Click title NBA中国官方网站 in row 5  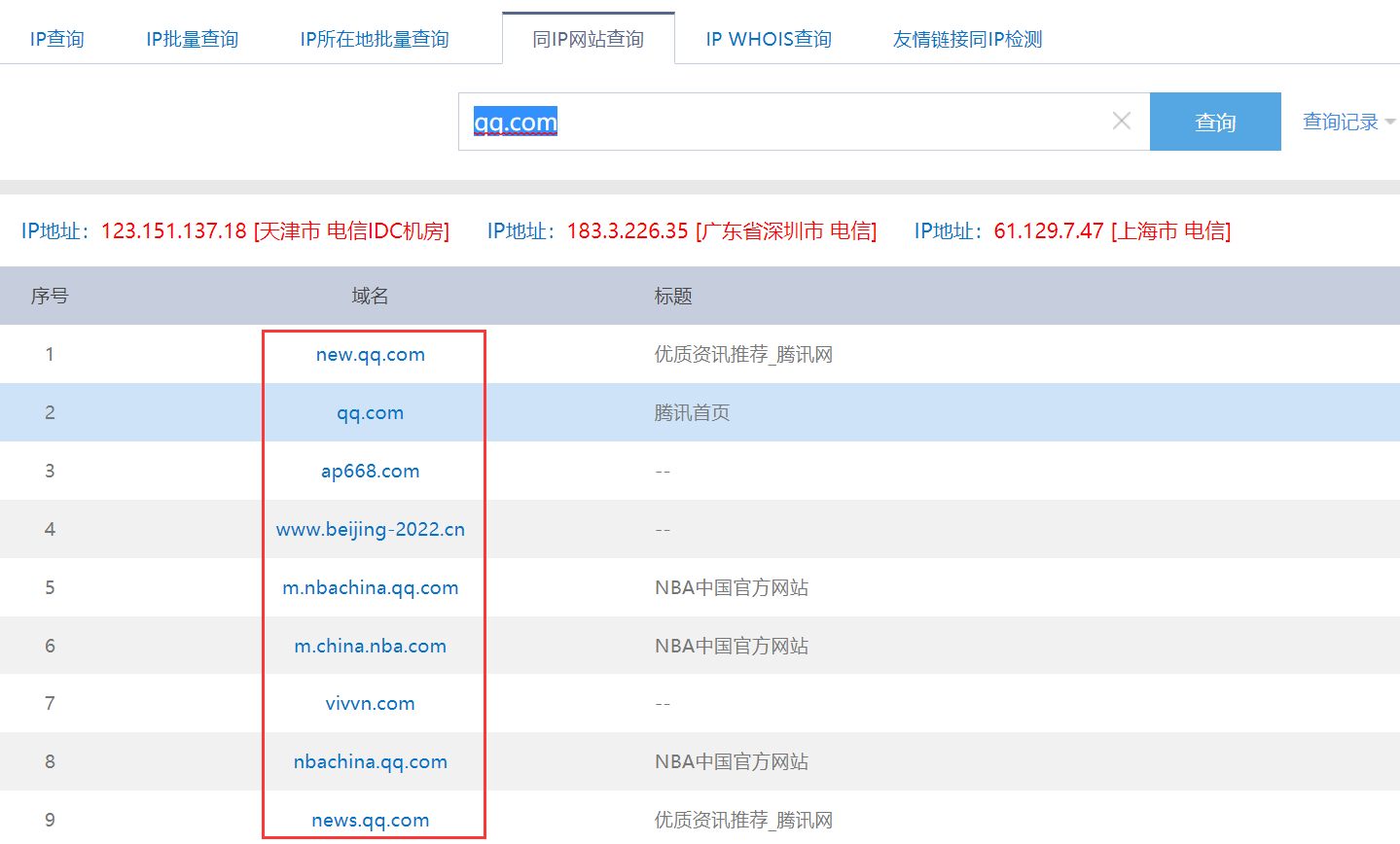(x=732, y=587)
